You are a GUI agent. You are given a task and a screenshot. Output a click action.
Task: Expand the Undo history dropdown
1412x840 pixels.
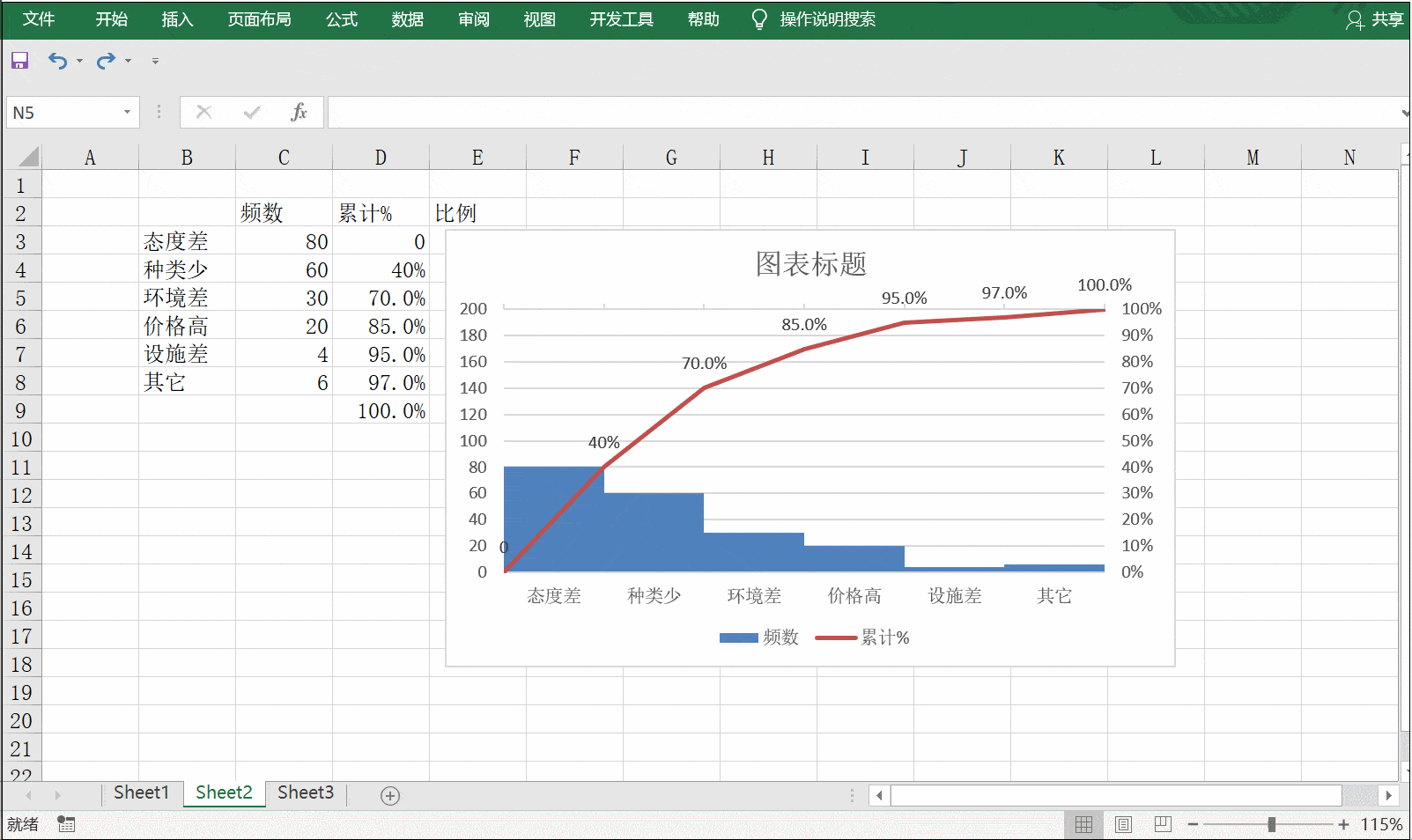pyautogui.click(x=80, y=61)
